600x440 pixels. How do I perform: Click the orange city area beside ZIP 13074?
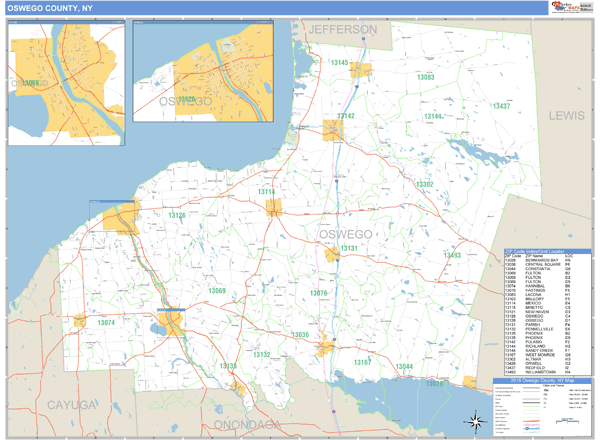pos(79,322)
